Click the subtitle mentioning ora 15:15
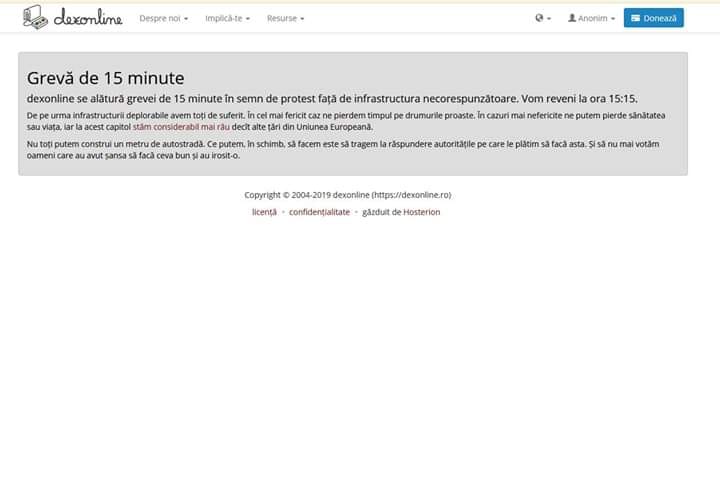The width and height of the screenshot is (720, 502). point(332,98)
